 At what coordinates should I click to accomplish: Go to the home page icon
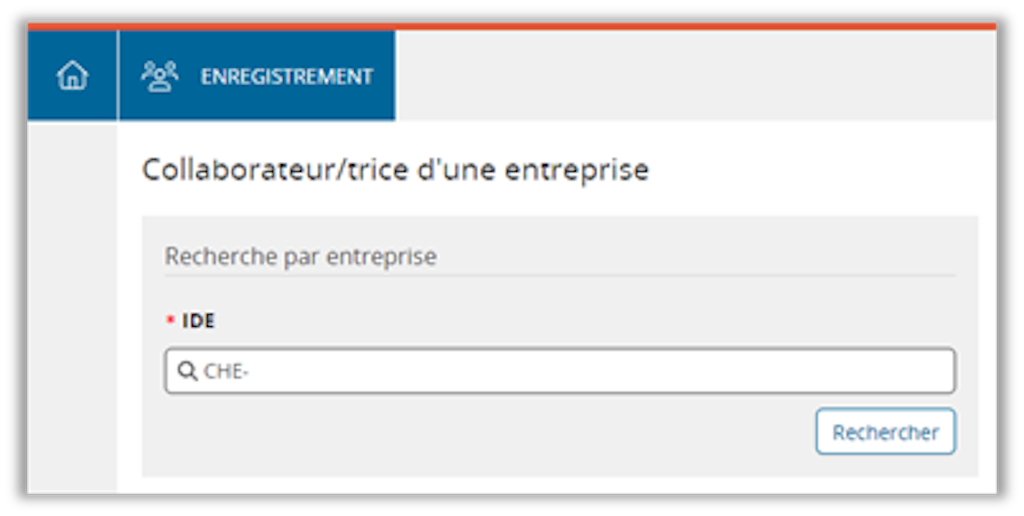tap(72, 76)
